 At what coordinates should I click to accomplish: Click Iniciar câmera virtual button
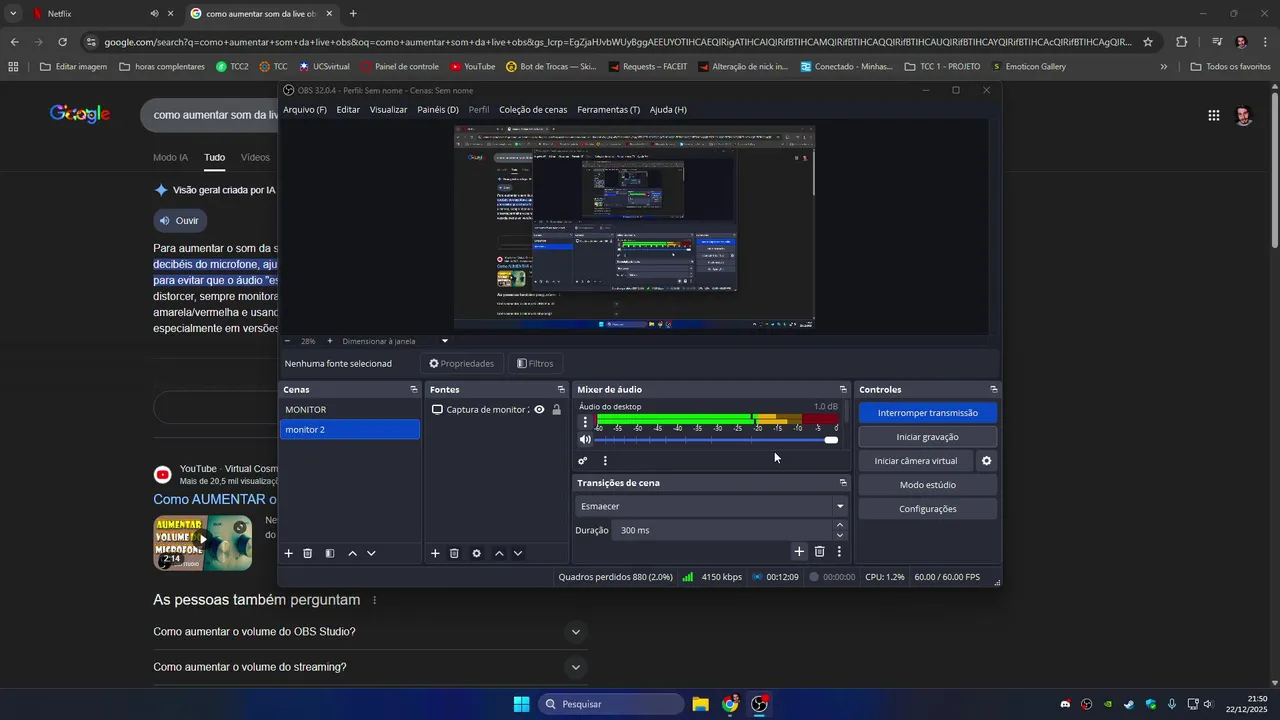[916, 461]
